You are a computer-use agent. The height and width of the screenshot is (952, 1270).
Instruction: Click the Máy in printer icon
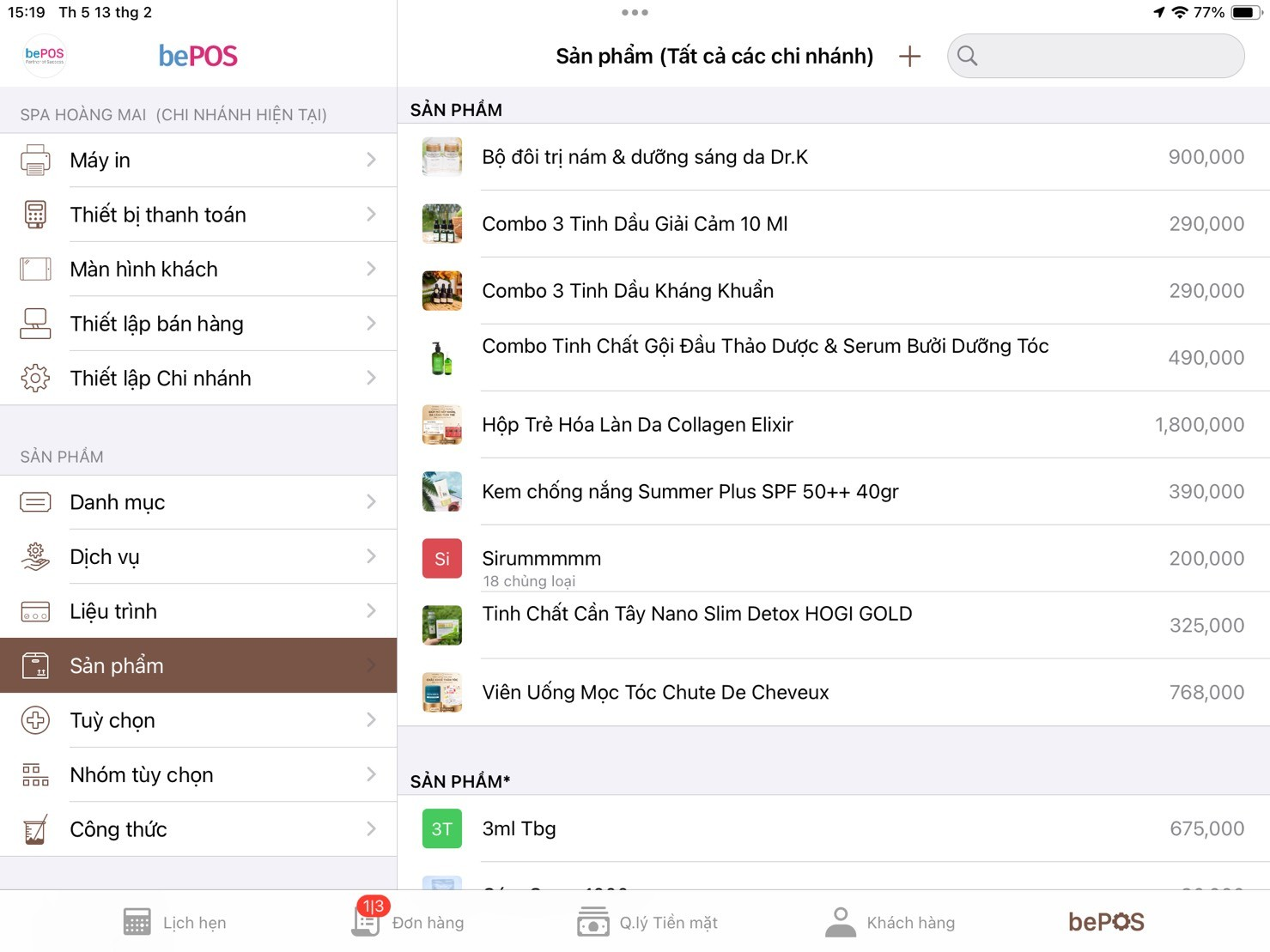[x=35, y=161]
